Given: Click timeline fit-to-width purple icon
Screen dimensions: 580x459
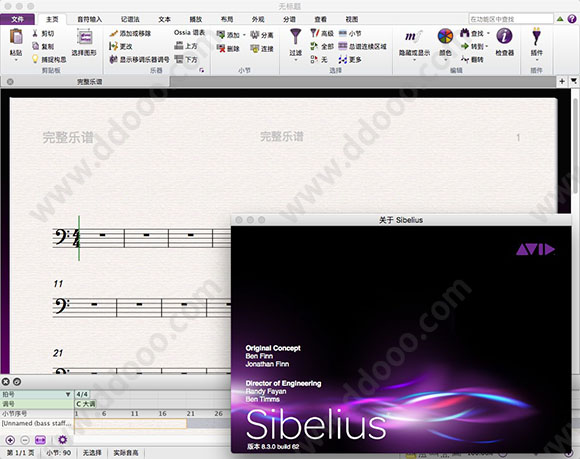Looking at the screenshot, I should point(40,440).
